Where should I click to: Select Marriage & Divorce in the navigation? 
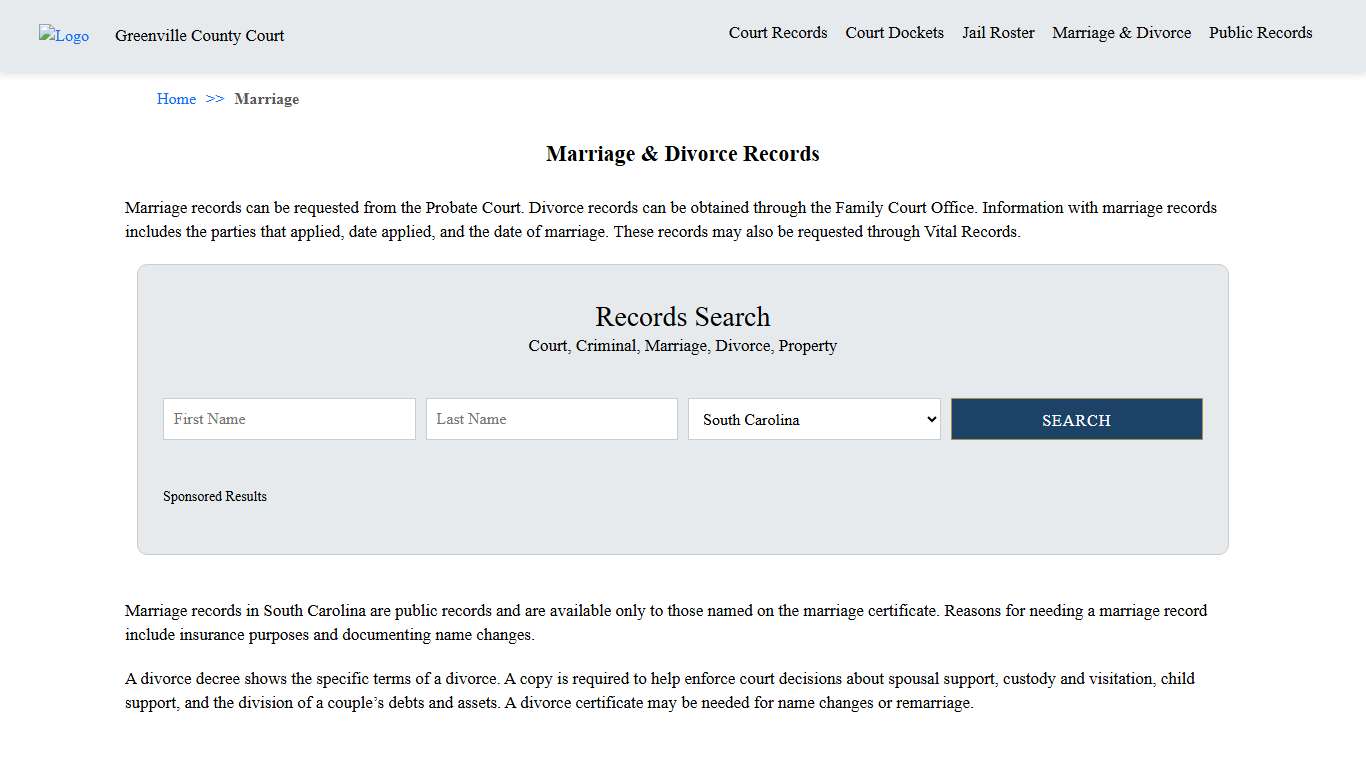[1121, 32]
